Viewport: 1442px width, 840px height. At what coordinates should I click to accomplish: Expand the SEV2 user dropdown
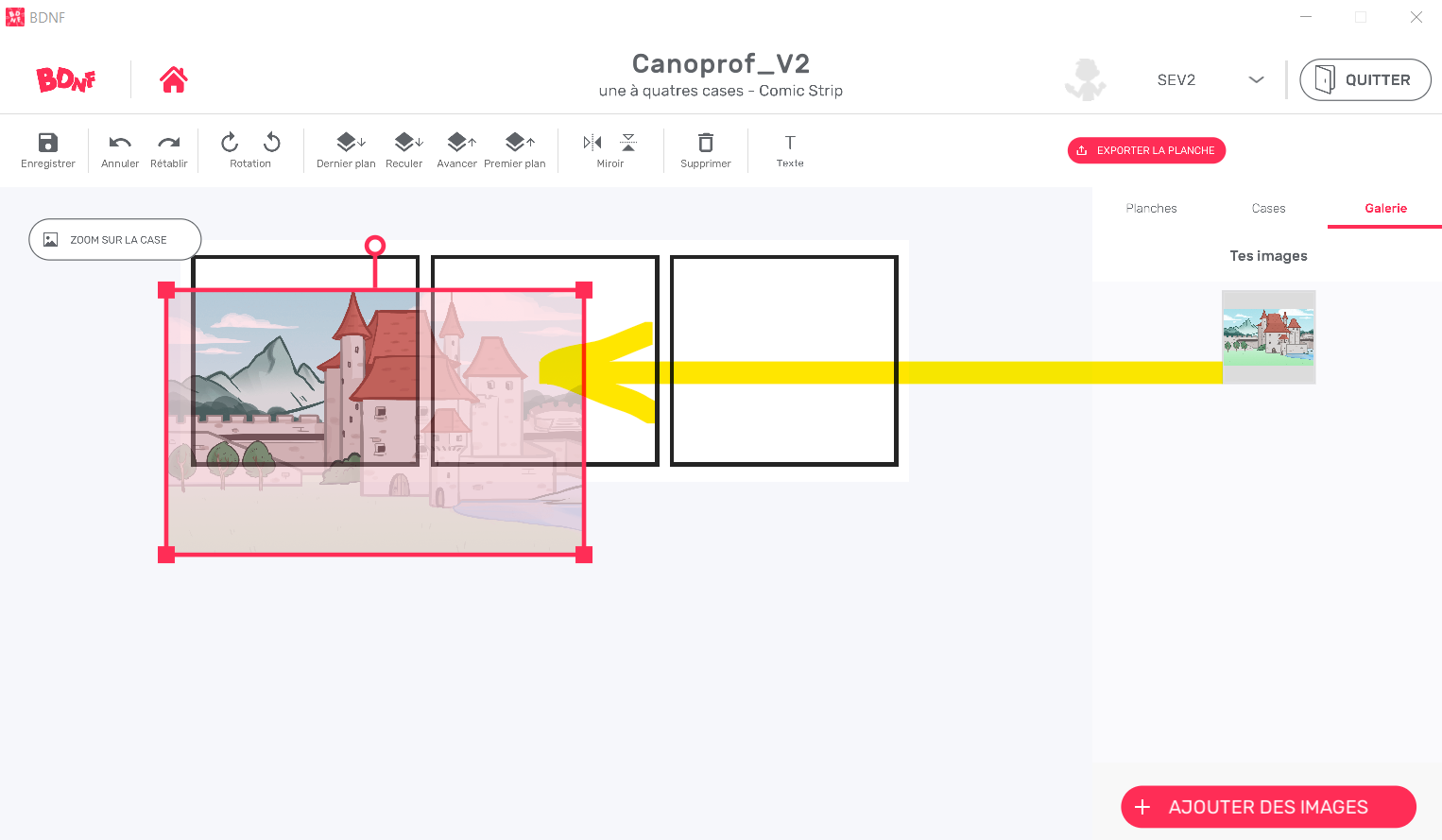click(x=1256, y=79)
